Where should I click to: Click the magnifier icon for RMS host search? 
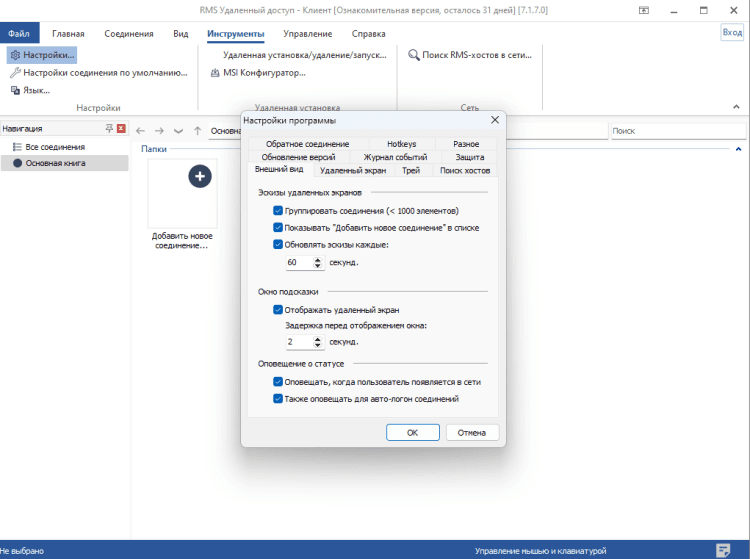(413, 55)
